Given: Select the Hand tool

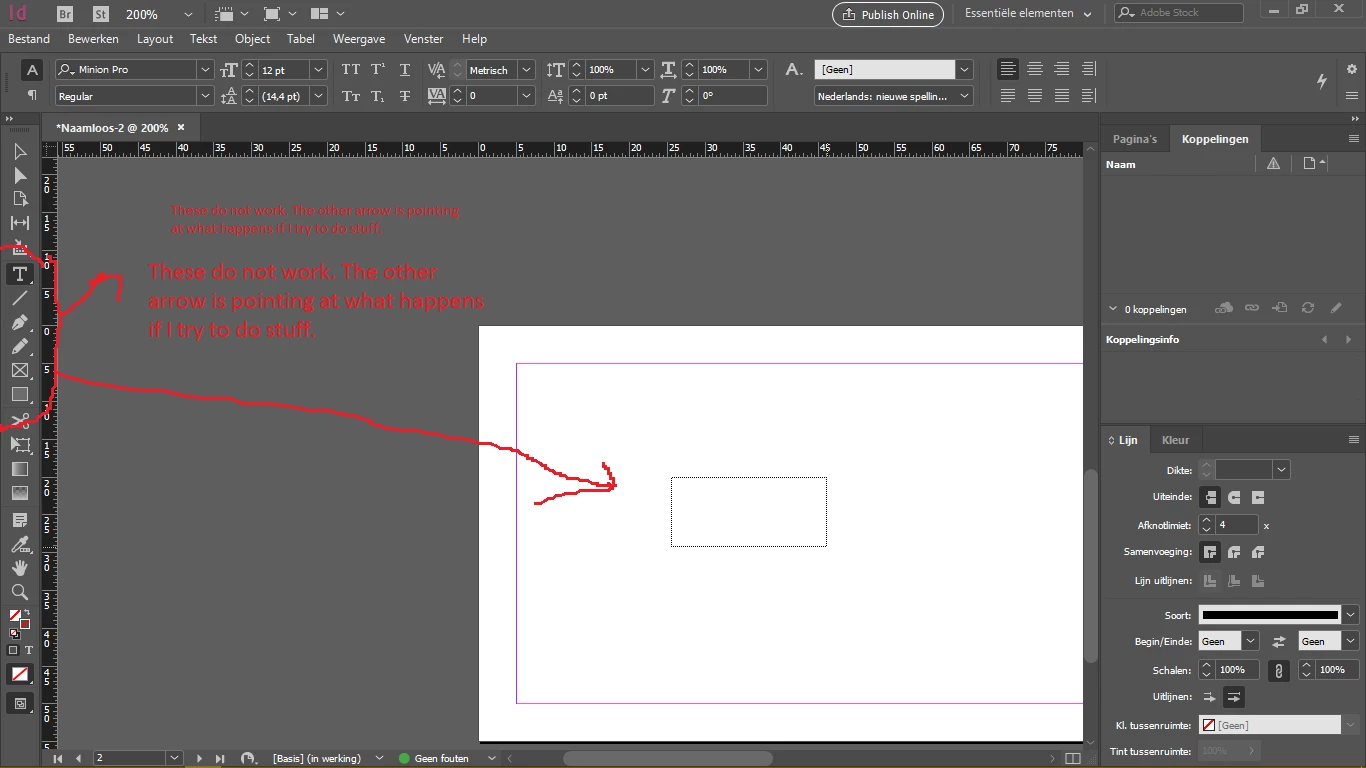Looking at the screenshot, I should tap(20, 568).
